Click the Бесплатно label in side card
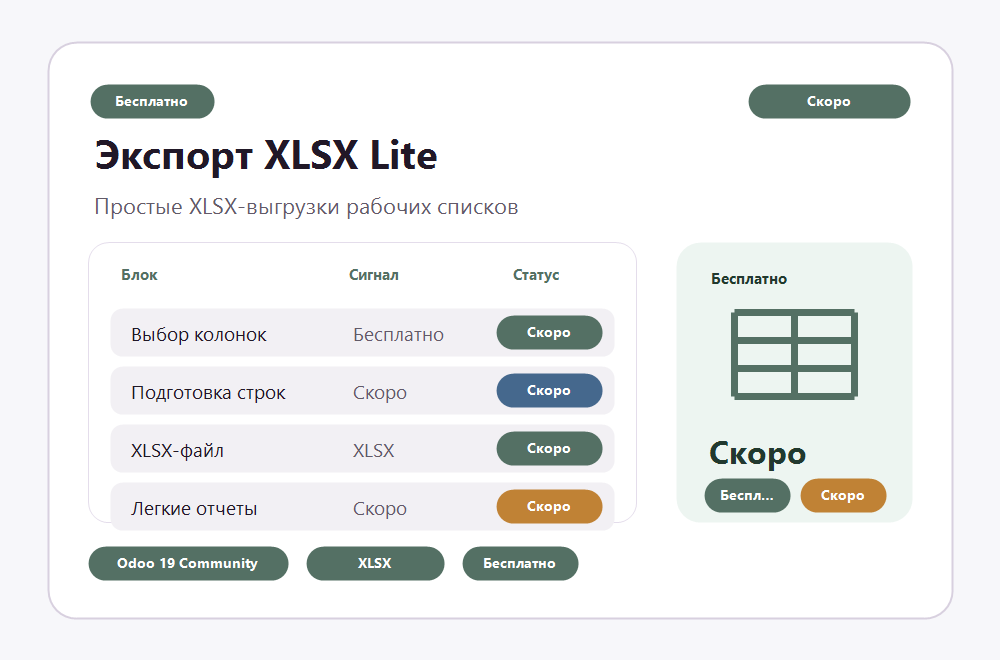 tap(749, 279)
